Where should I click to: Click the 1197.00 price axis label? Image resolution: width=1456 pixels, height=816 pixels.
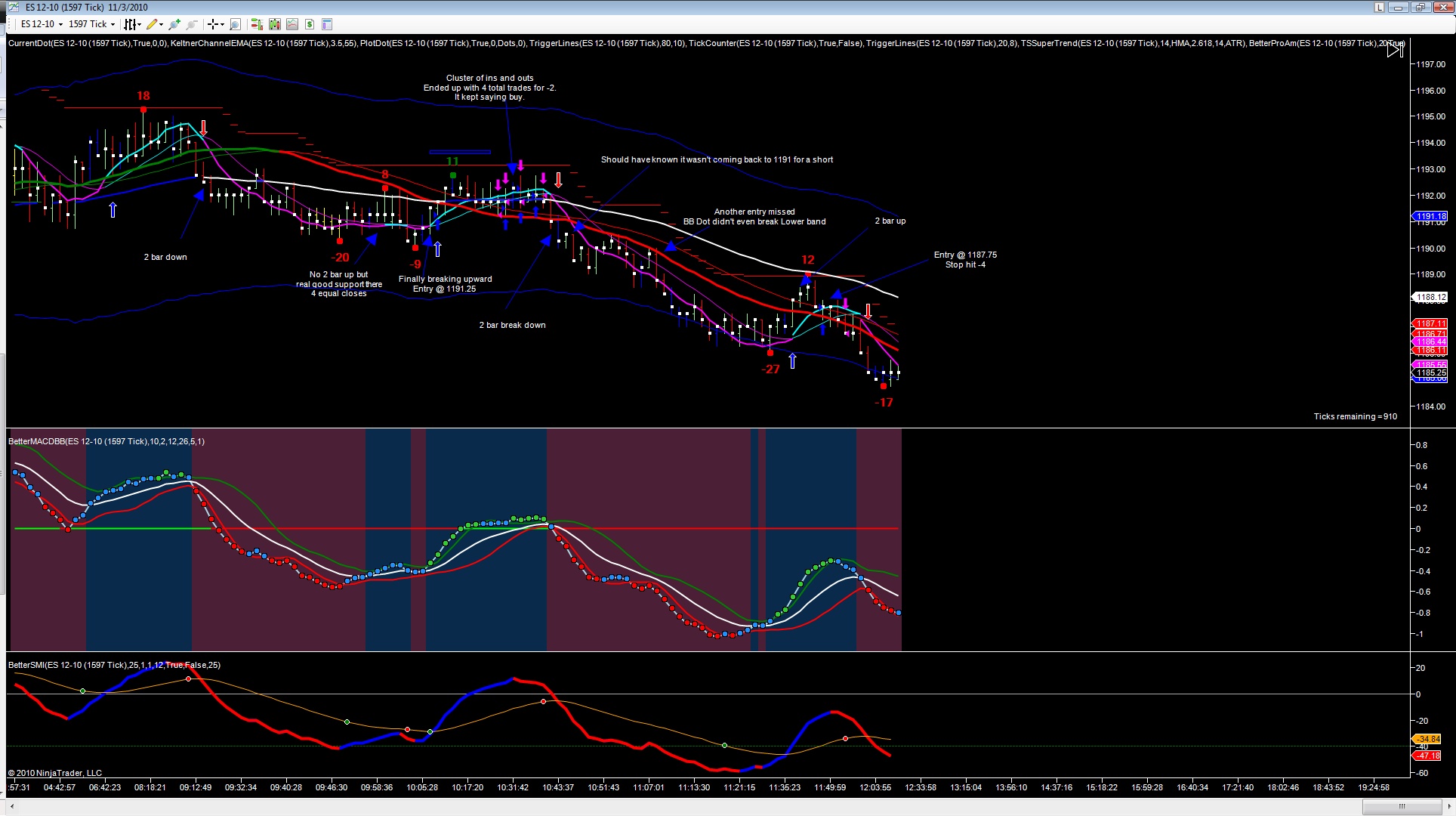point(1430,64)
